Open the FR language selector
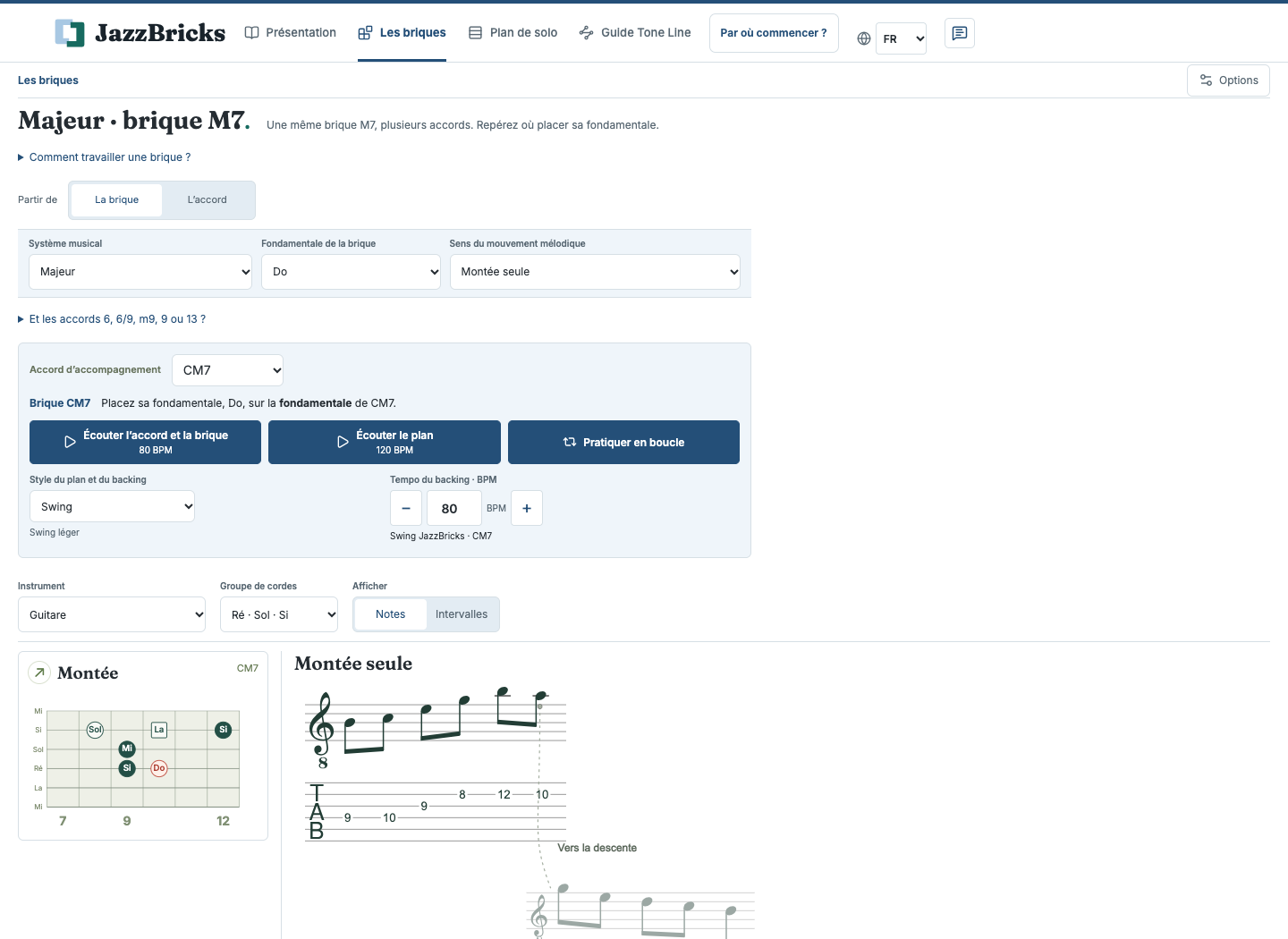This screenshot has width=1288, height=939. (x=901, y=38)
